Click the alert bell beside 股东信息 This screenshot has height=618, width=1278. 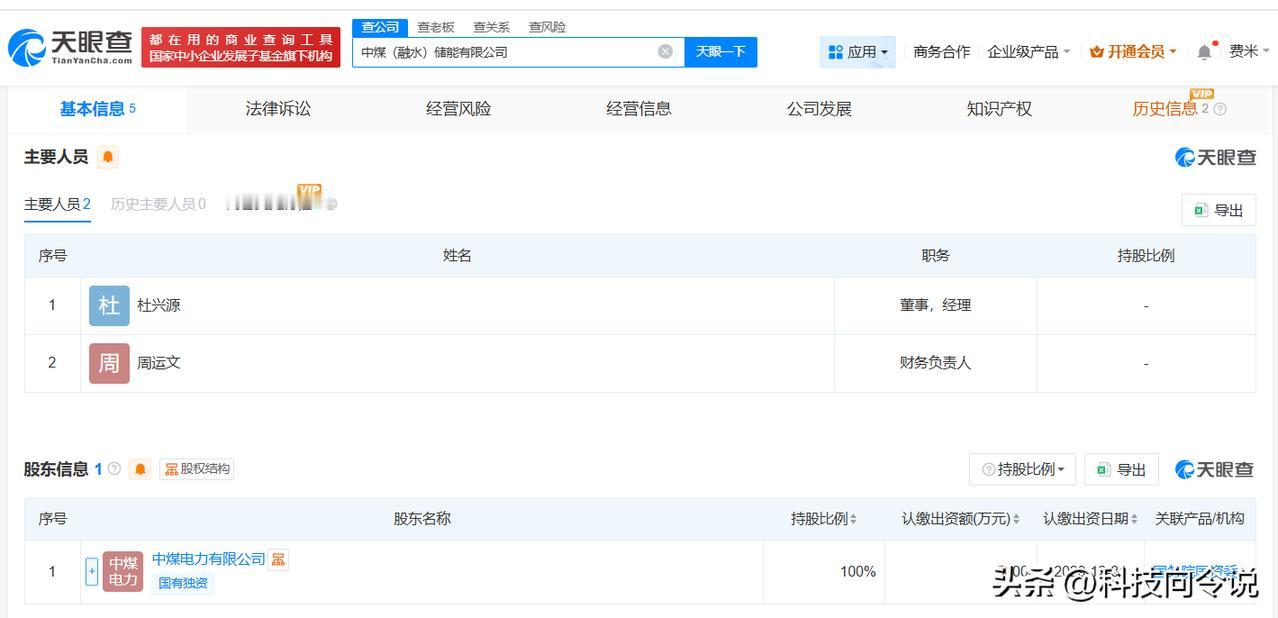pos(141,469)
